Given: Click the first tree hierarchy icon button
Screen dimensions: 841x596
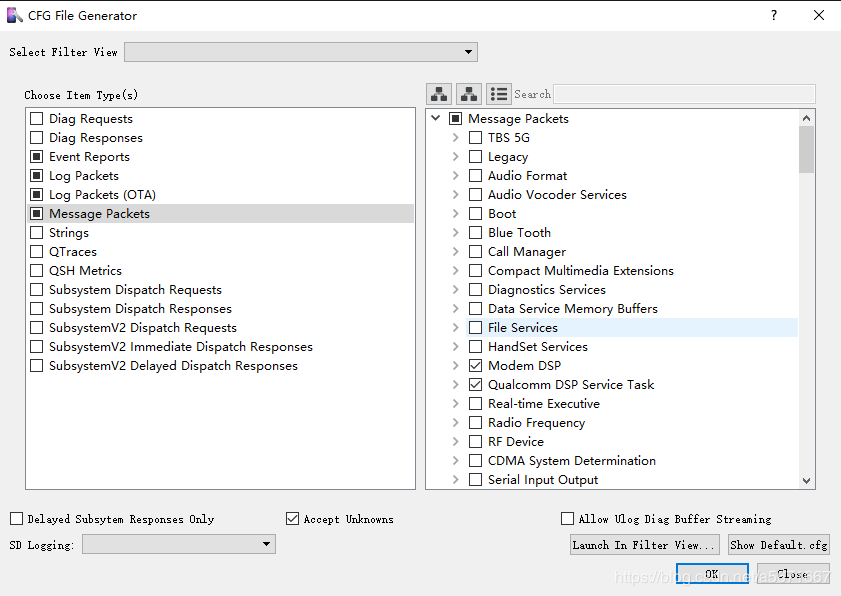Looking at the screenshot, I should [439, 94].
